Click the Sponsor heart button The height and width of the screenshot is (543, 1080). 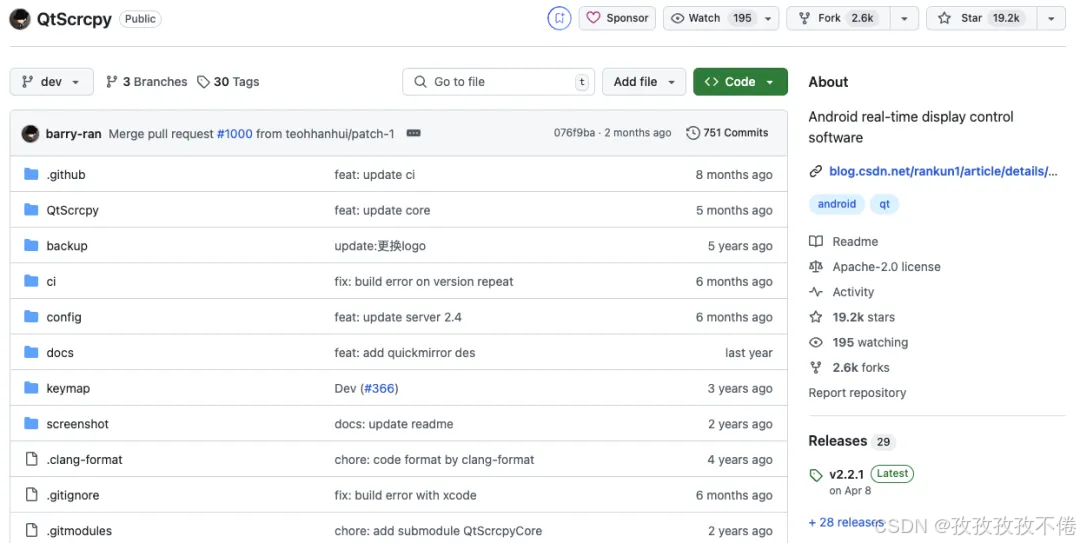click(617, 19)
